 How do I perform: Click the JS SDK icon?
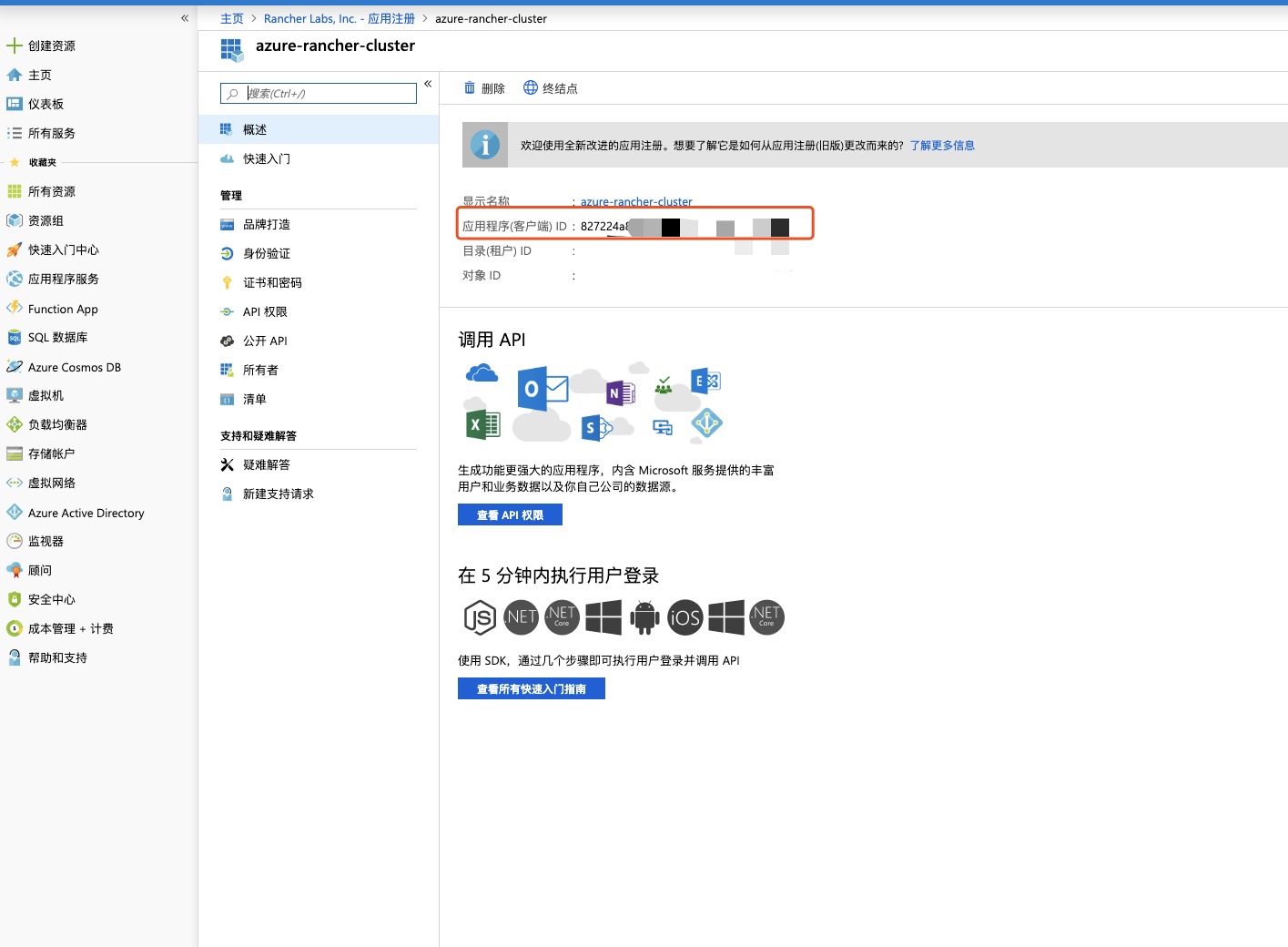click(480, 617)
